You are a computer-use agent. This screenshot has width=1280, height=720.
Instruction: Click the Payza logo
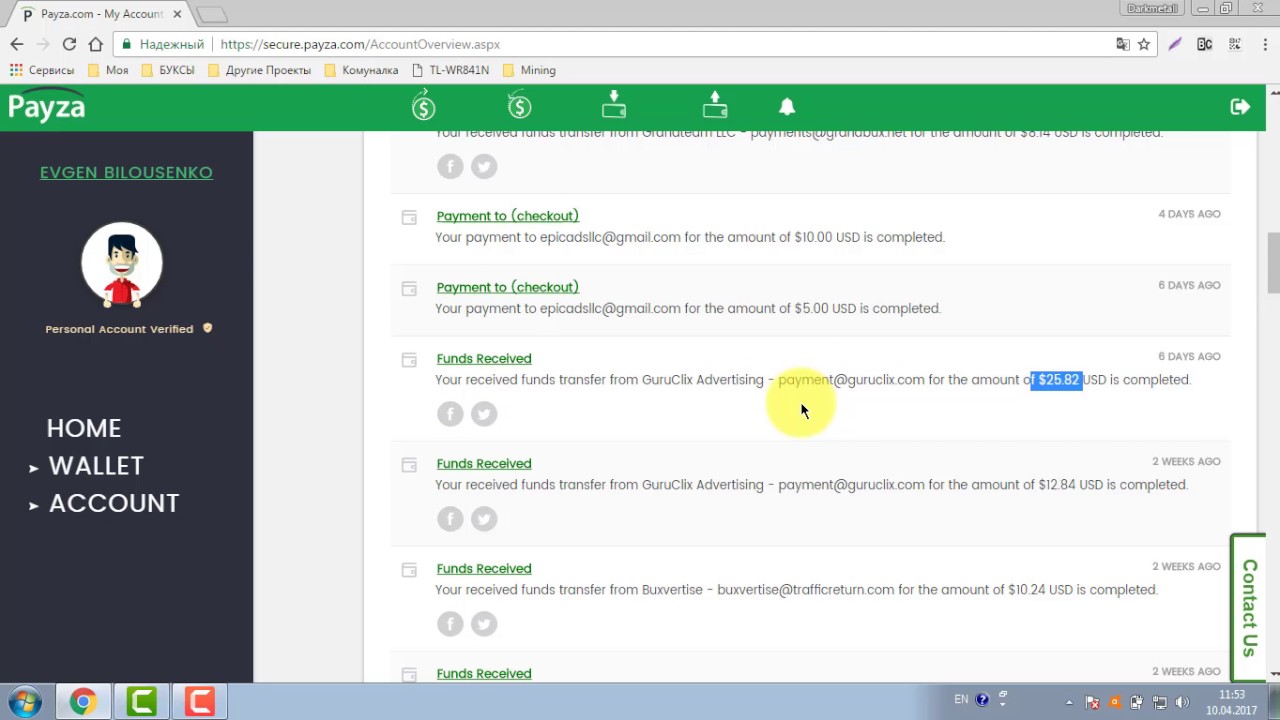(46, 106)
